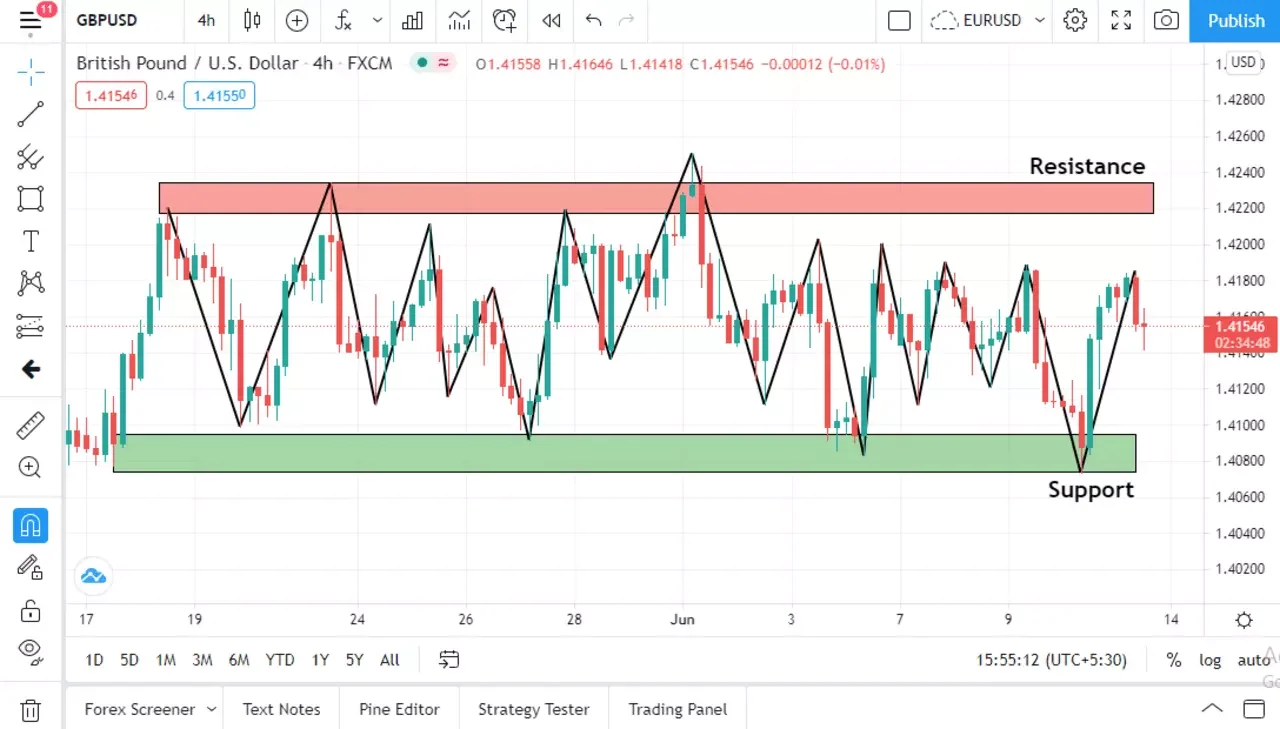The image size is (1280, 729).
Task: Open the hamburger main menu
Action: [30, 20]
